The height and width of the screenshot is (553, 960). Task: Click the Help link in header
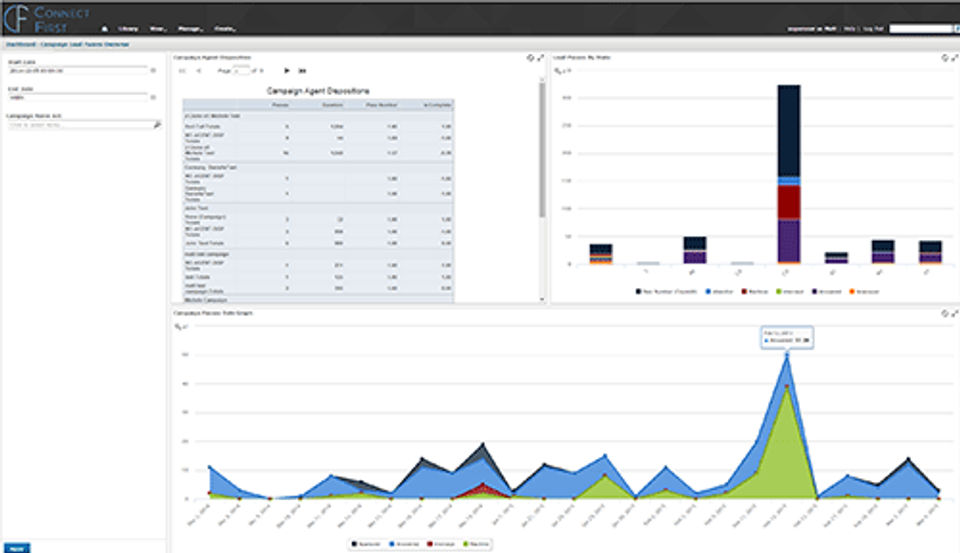click(849, 29)
